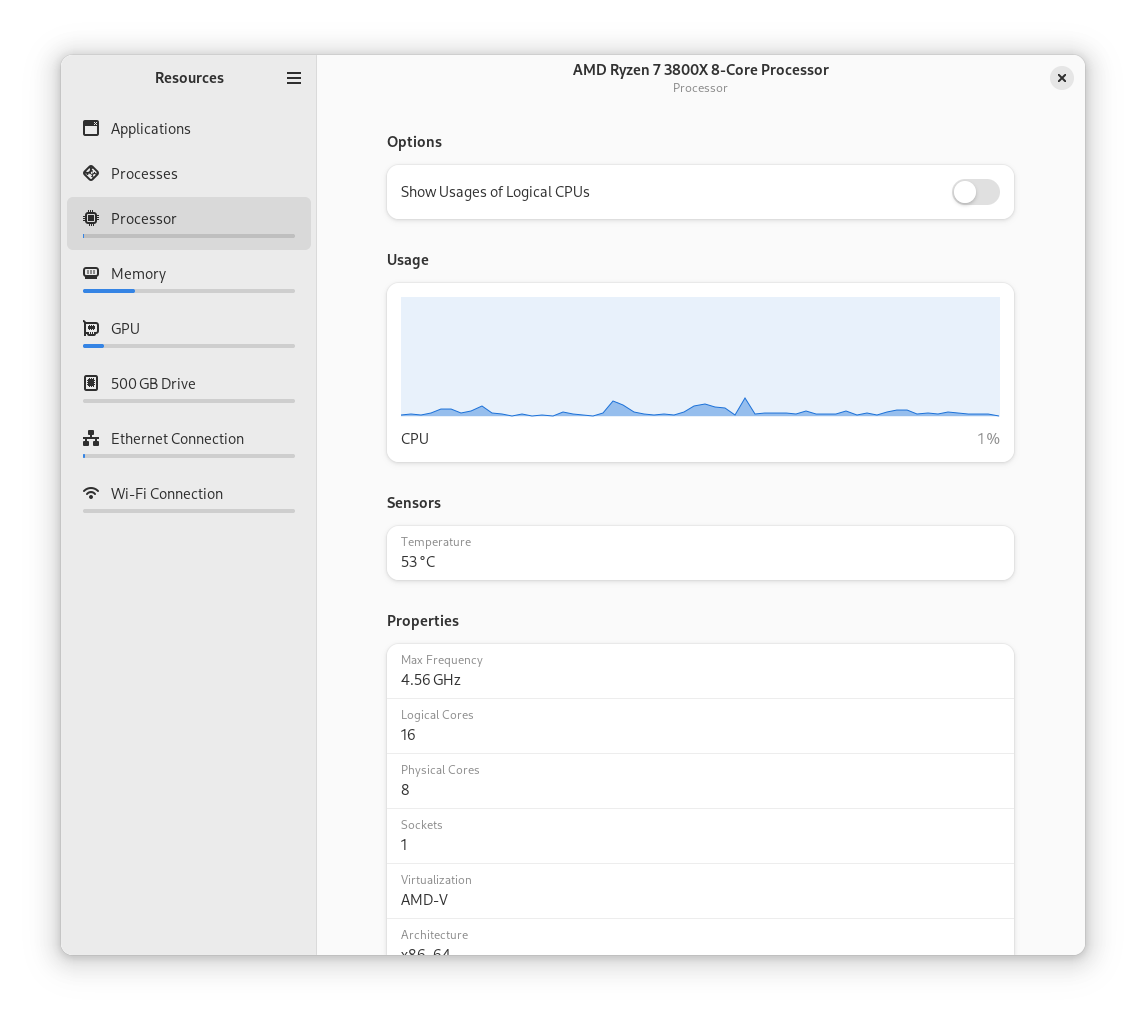Click the 500 GB Drive icon
Viewport: 1146px width, 1022px height.
(91, 383)
